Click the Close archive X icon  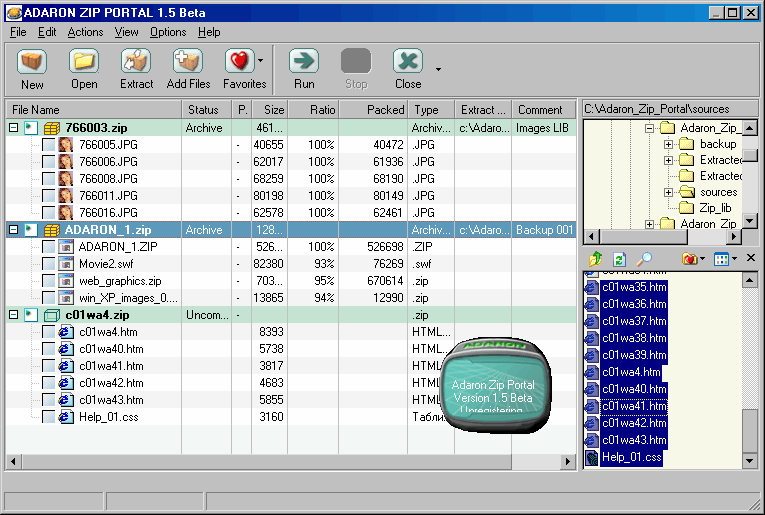408,62
